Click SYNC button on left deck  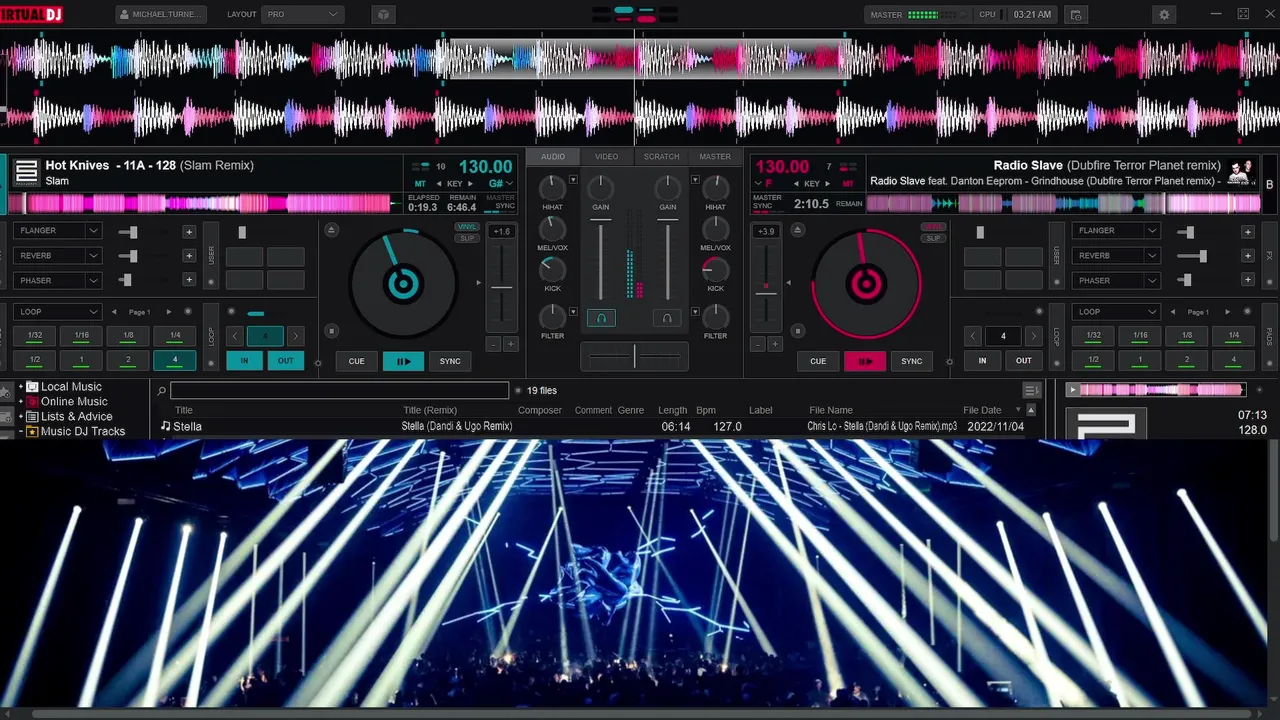[x=450, y=361]
